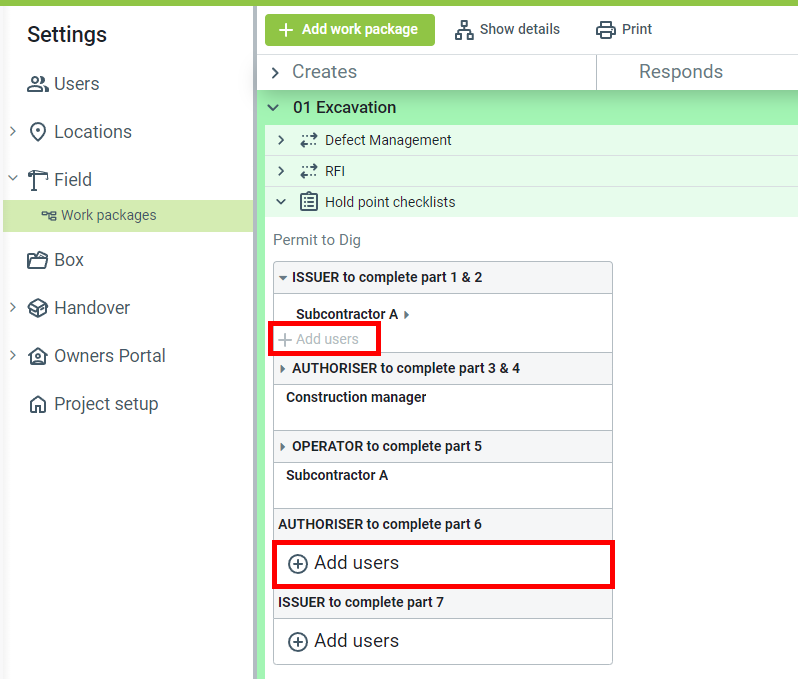Click the Add work package button
The height and width of the screenshot is (679, 798).
[x=349, y=30]
